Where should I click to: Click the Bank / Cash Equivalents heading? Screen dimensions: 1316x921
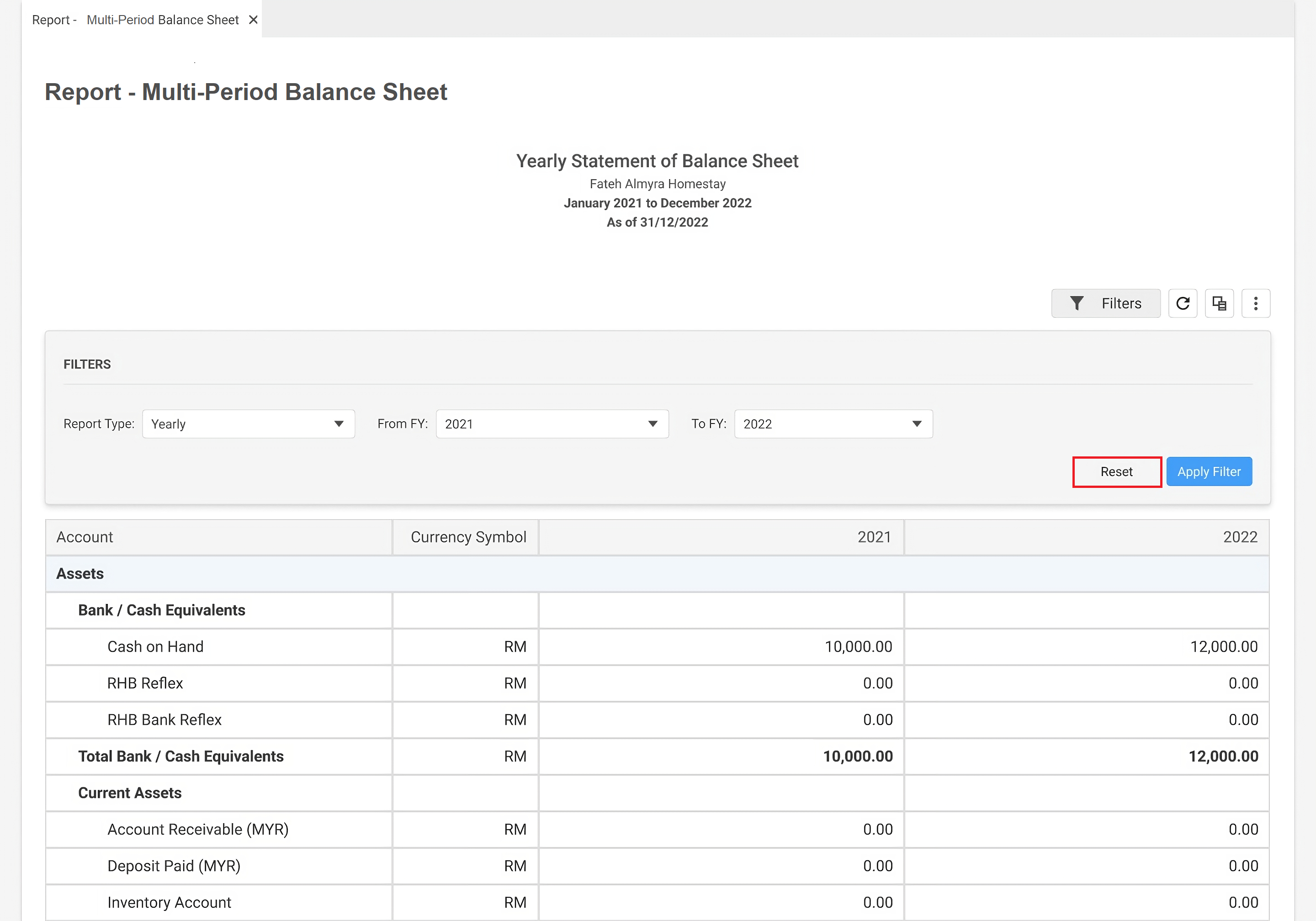click(162, 610)
